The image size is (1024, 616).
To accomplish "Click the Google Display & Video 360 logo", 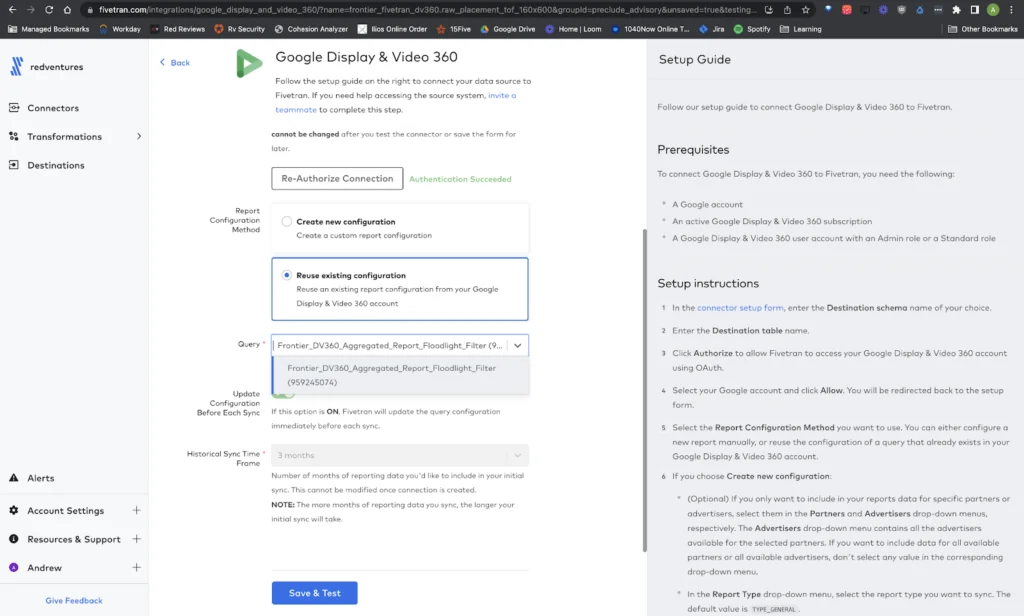I will pos(248,64).
